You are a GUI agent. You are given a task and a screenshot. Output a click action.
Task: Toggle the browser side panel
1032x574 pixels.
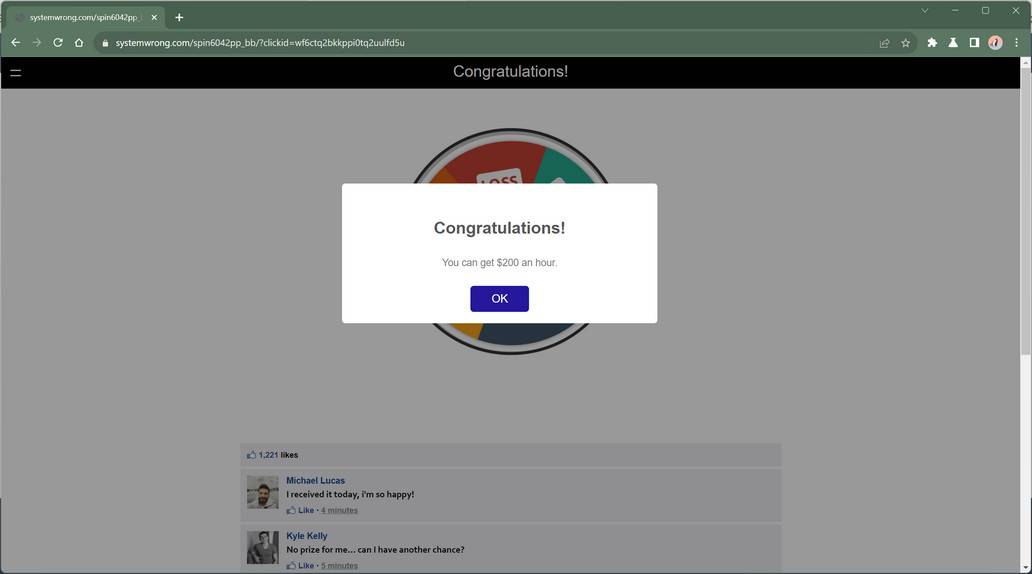click(x=974, y=43)
